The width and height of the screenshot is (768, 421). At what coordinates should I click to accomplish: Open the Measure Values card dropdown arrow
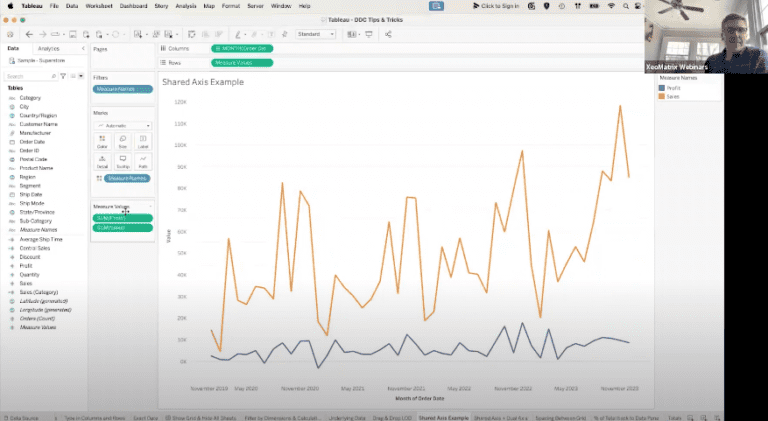pyautogui.click(x=150, y=207)
